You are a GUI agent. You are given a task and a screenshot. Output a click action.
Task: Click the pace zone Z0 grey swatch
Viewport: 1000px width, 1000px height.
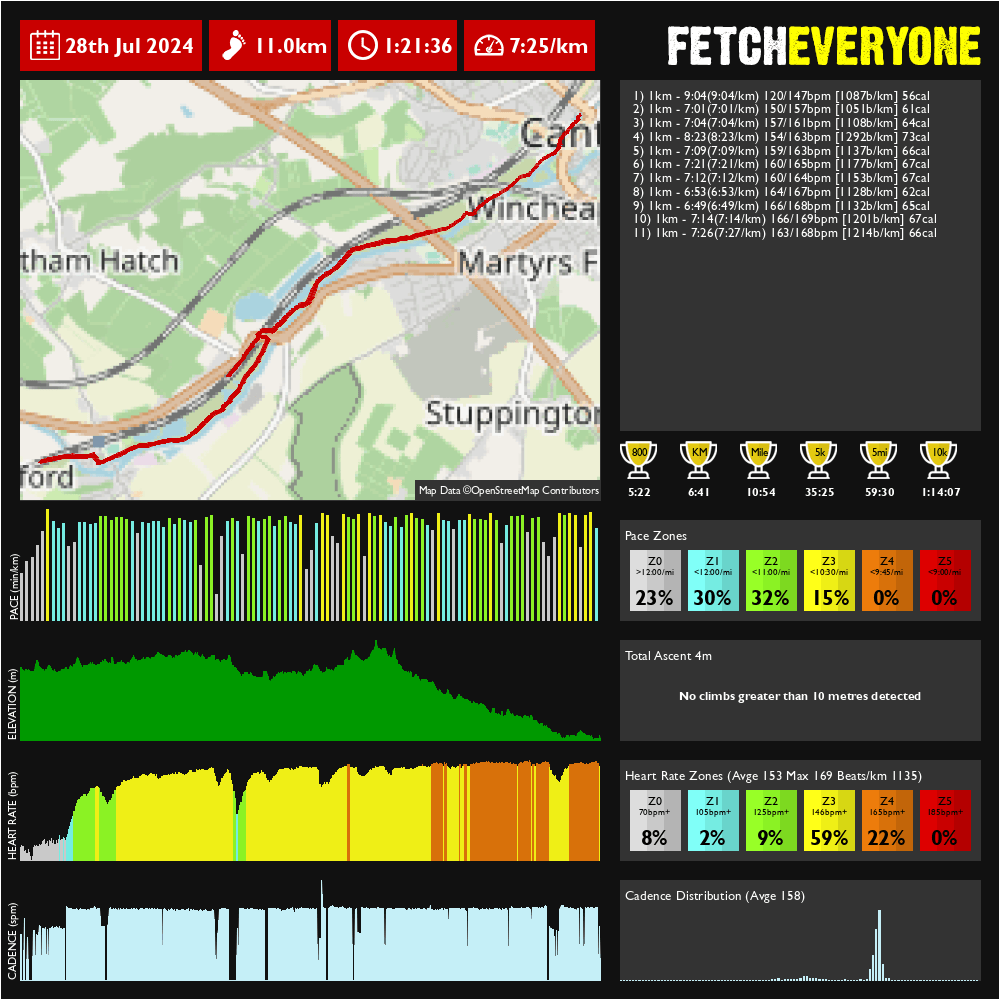(655, 580)
